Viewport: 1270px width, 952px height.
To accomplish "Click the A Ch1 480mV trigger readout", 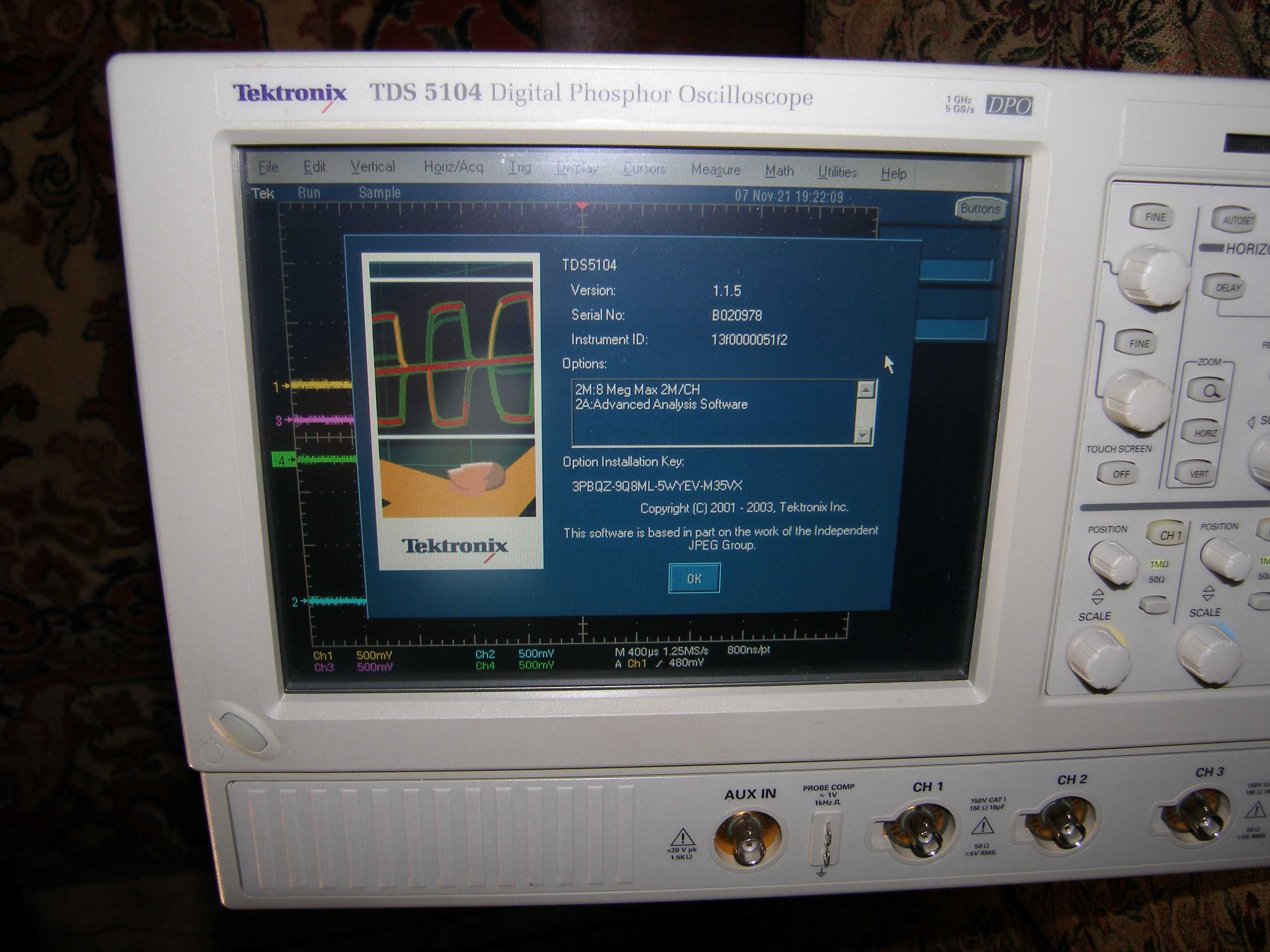I will 659,663.
